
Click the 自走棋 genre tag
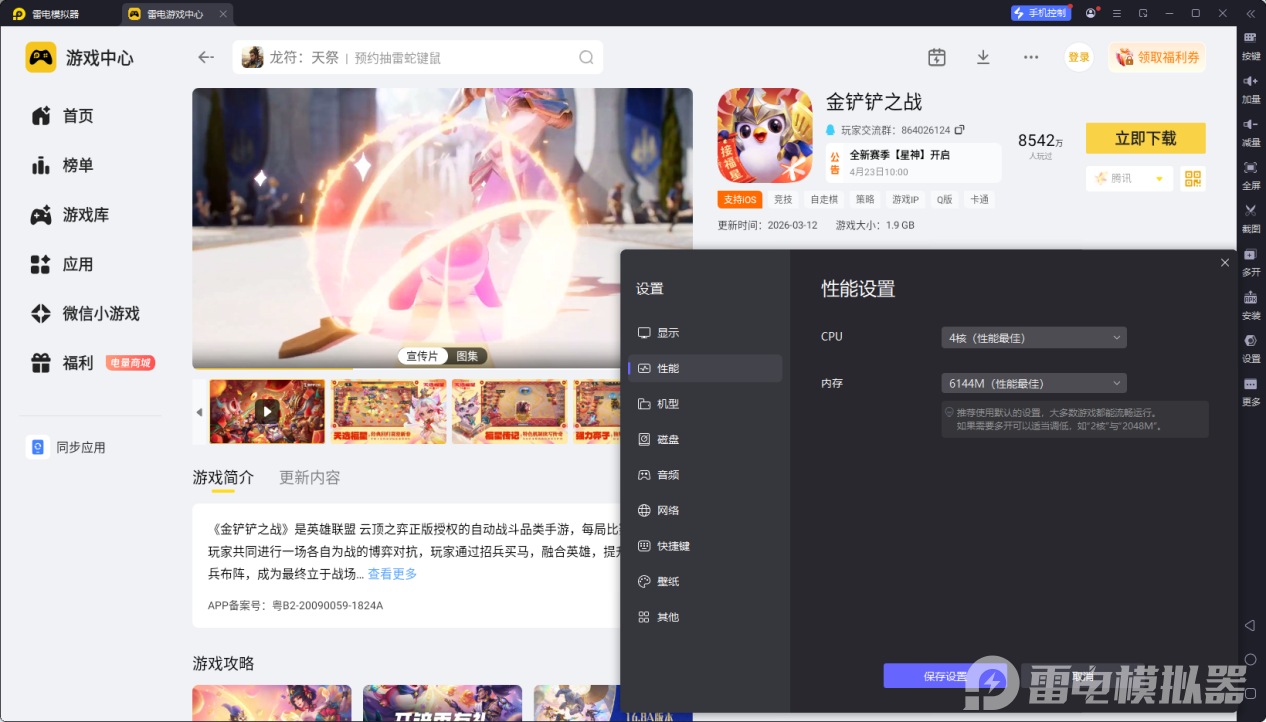(824, 199)
